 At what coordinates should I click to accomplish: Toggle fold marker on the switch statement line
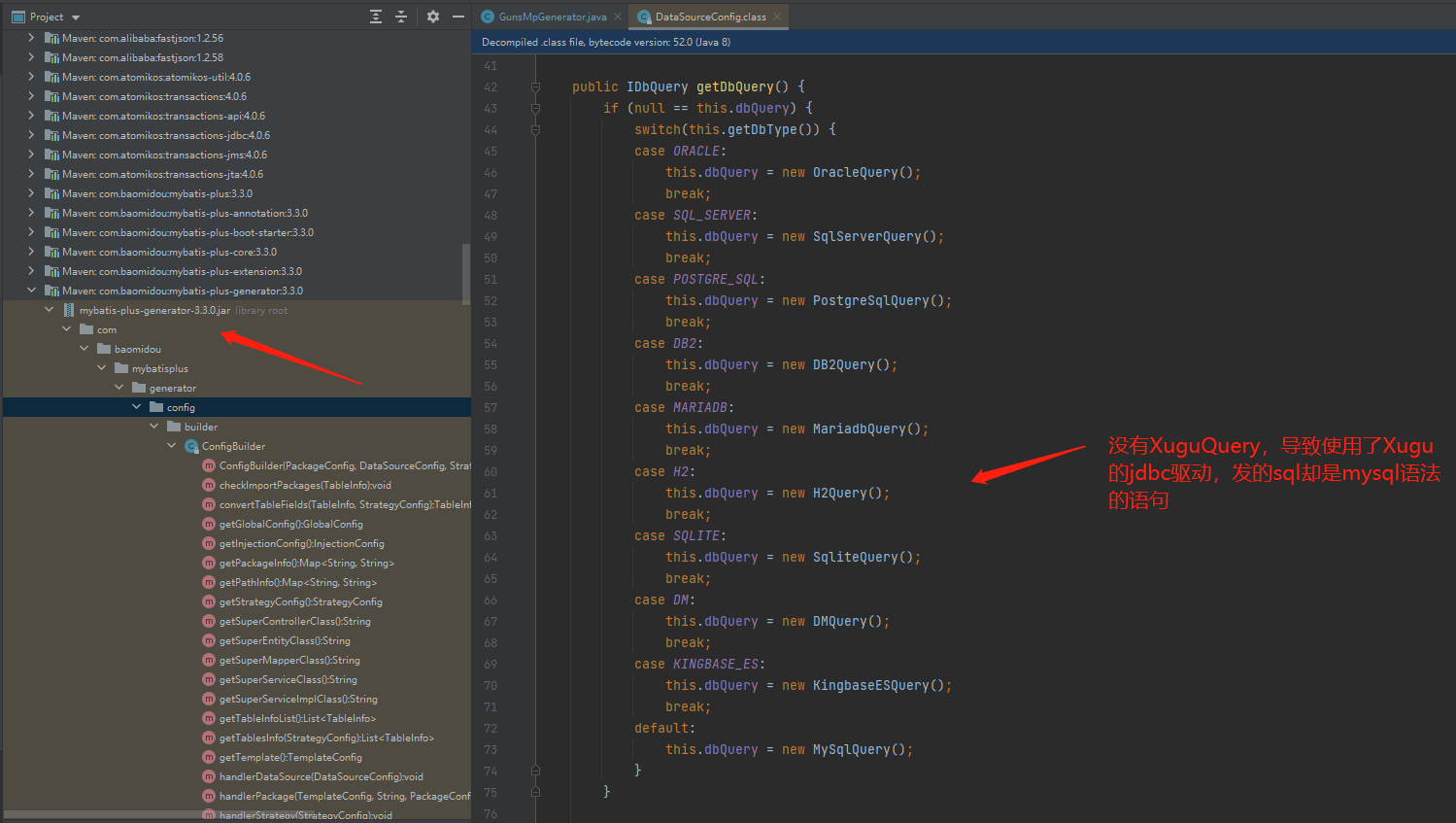(535, 130)
